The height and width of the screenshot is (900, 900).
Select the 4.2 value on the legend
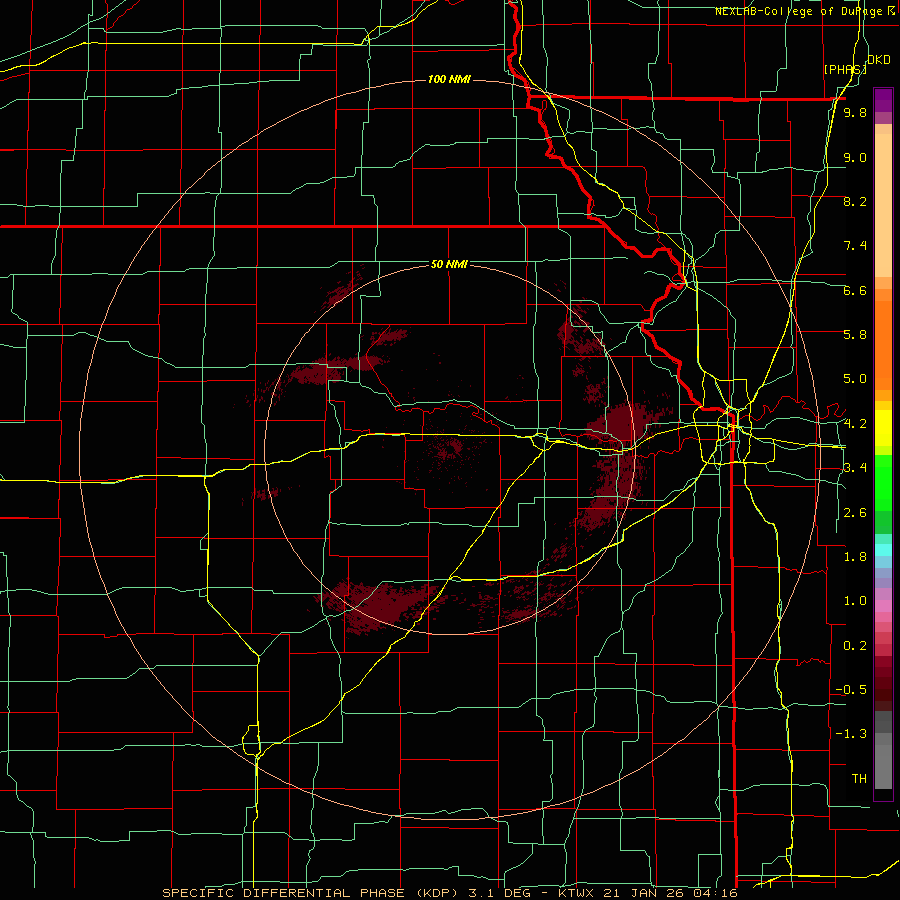(855, 424)
